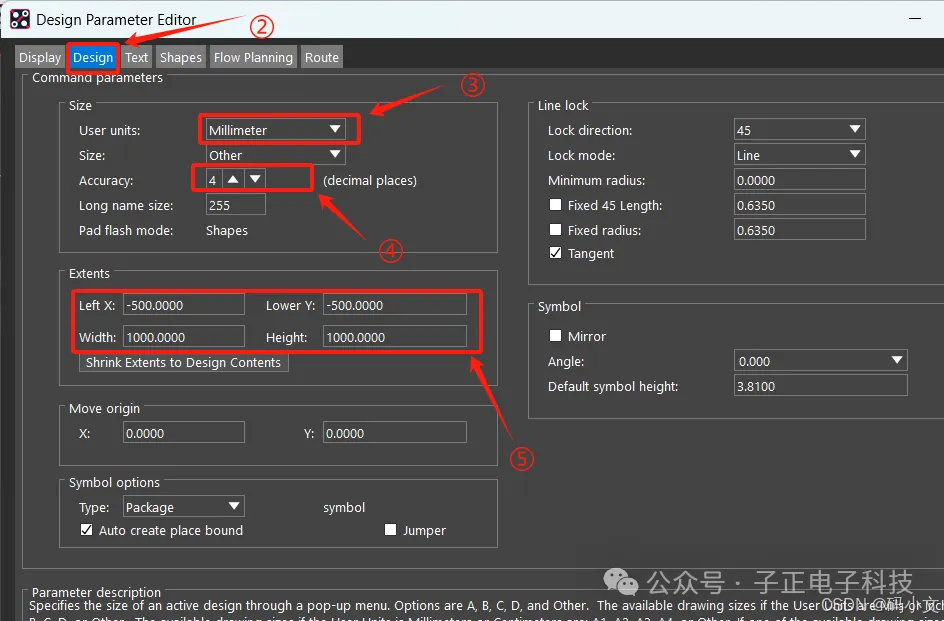
Task: Click the Accuracy value field
Action: tap(214, 179)
